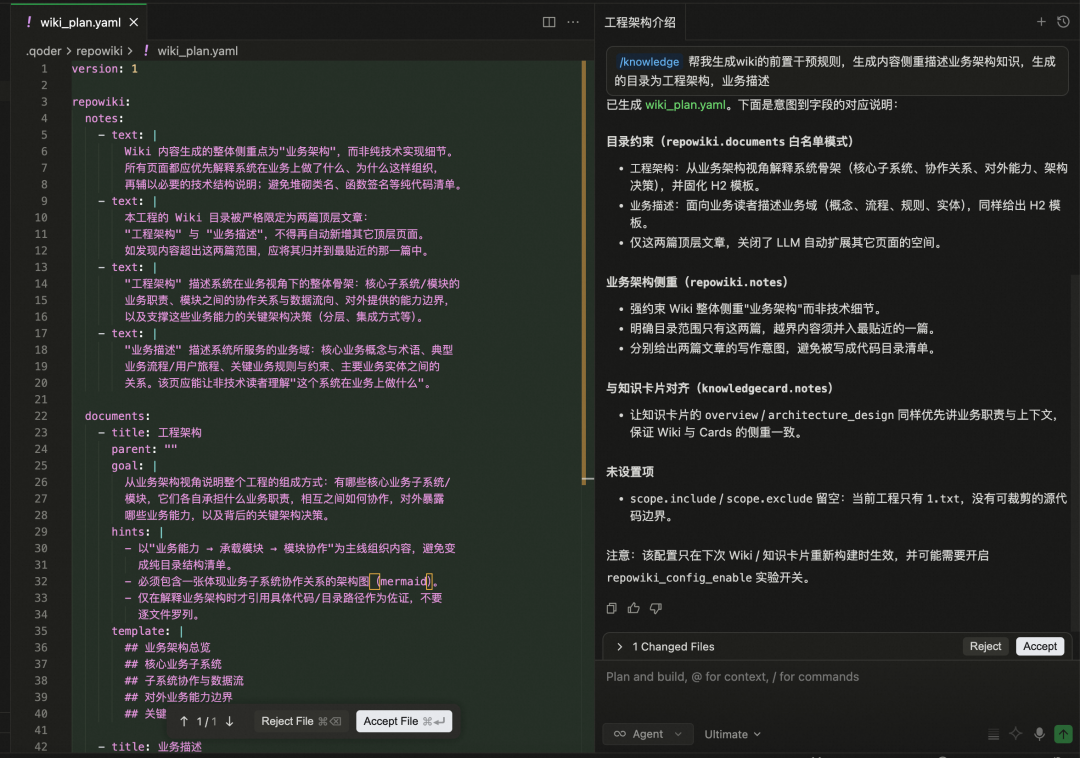The image size is (1080, 758).
Task: Click the editor overview ruler change marker
Action: coord(584,271)
